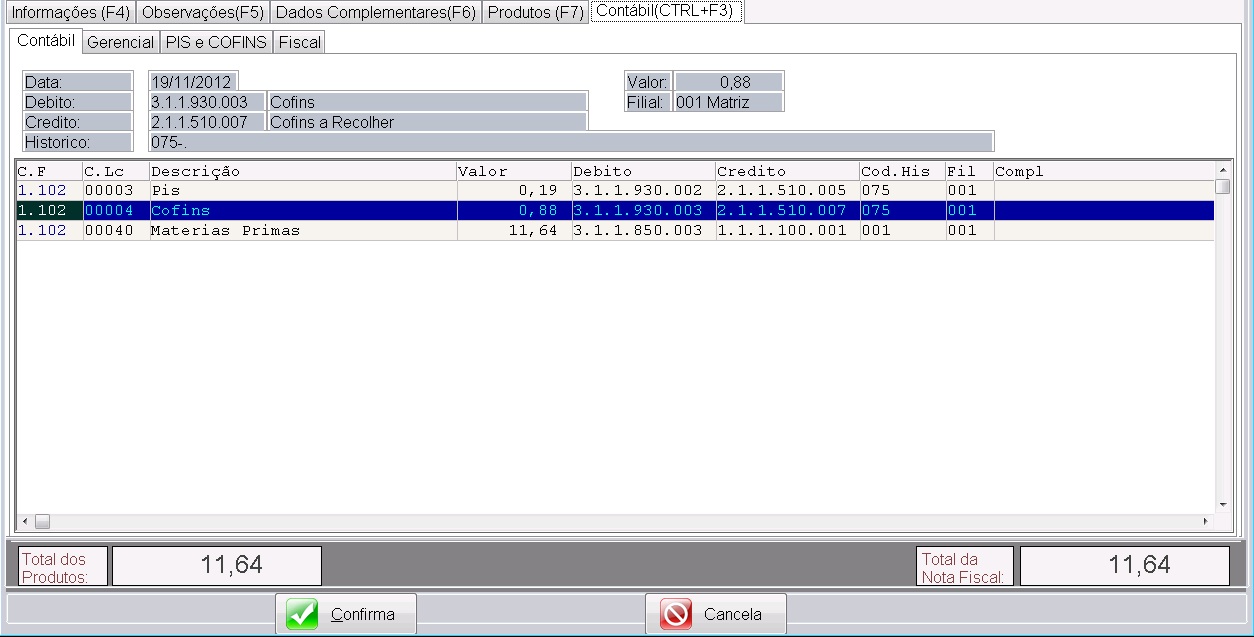Screen dimensions: 1254x637
Task: Click the green checkmark Confirma icon
Action: [302, 614]
